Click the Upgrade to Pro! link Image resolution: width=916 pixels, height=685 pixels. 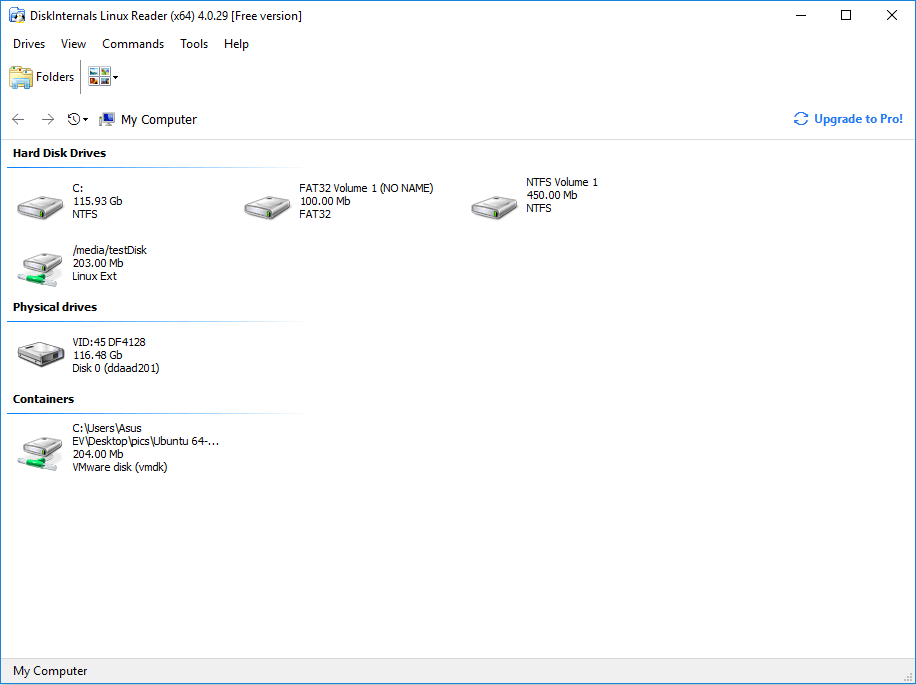[848, 119]
